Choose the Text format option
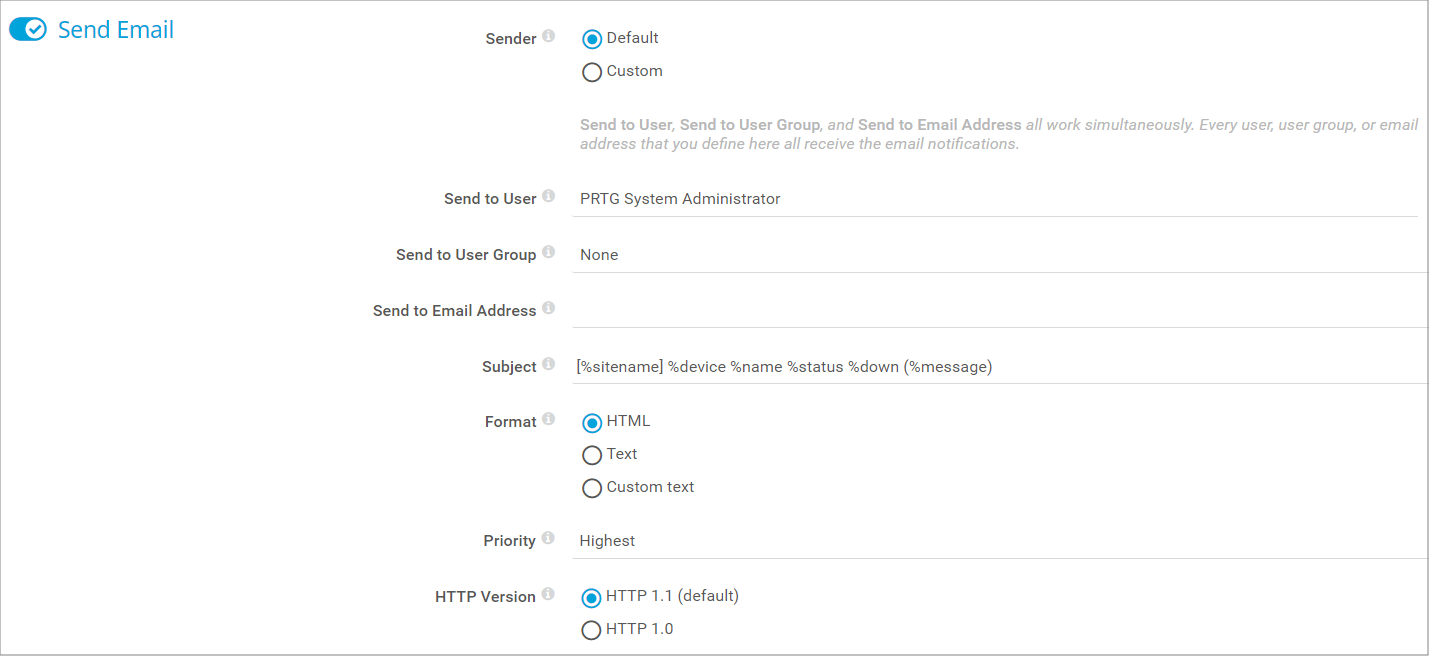This screenshot has width=1429, height=656. pos(592,455)
